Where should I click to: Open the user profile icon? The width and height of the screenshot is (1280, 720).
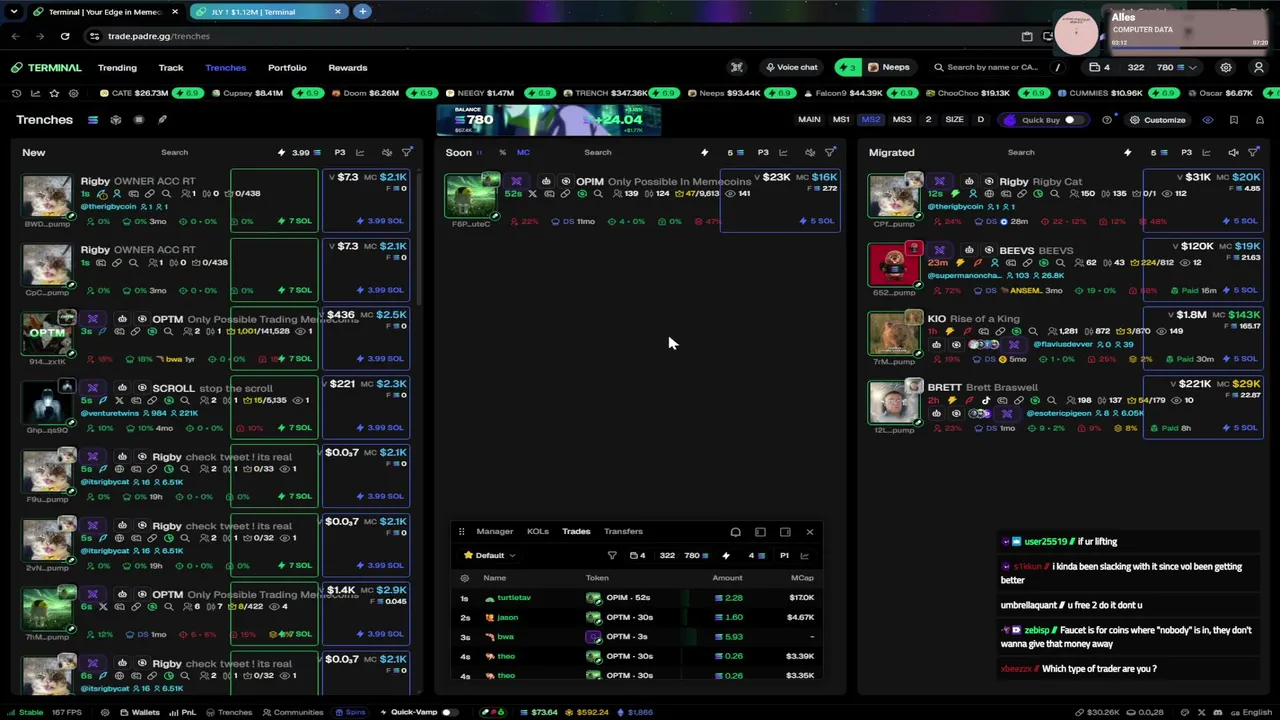coord(1259,67)
